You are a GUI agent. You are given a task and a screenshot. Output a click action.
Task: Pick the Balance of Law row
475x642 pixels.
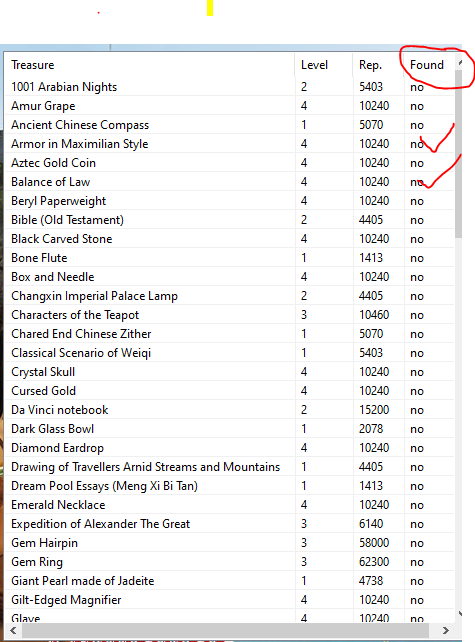[x=230, y=182]
